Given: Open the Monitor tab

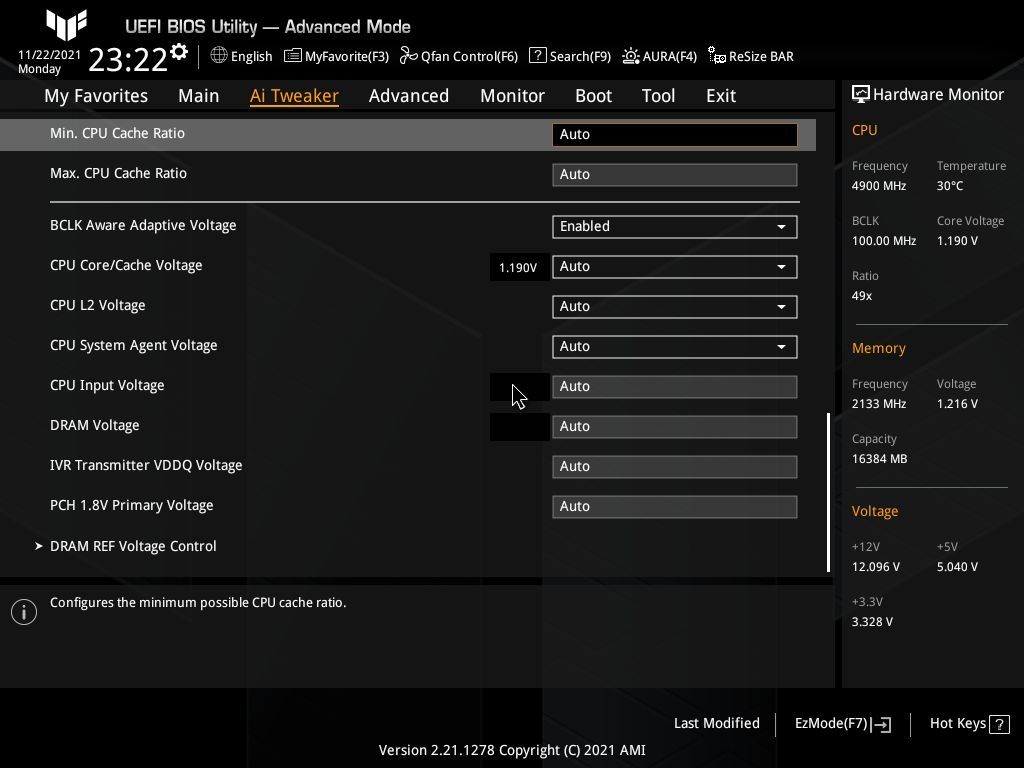Looking at the screenshot, I should [513, 96].
